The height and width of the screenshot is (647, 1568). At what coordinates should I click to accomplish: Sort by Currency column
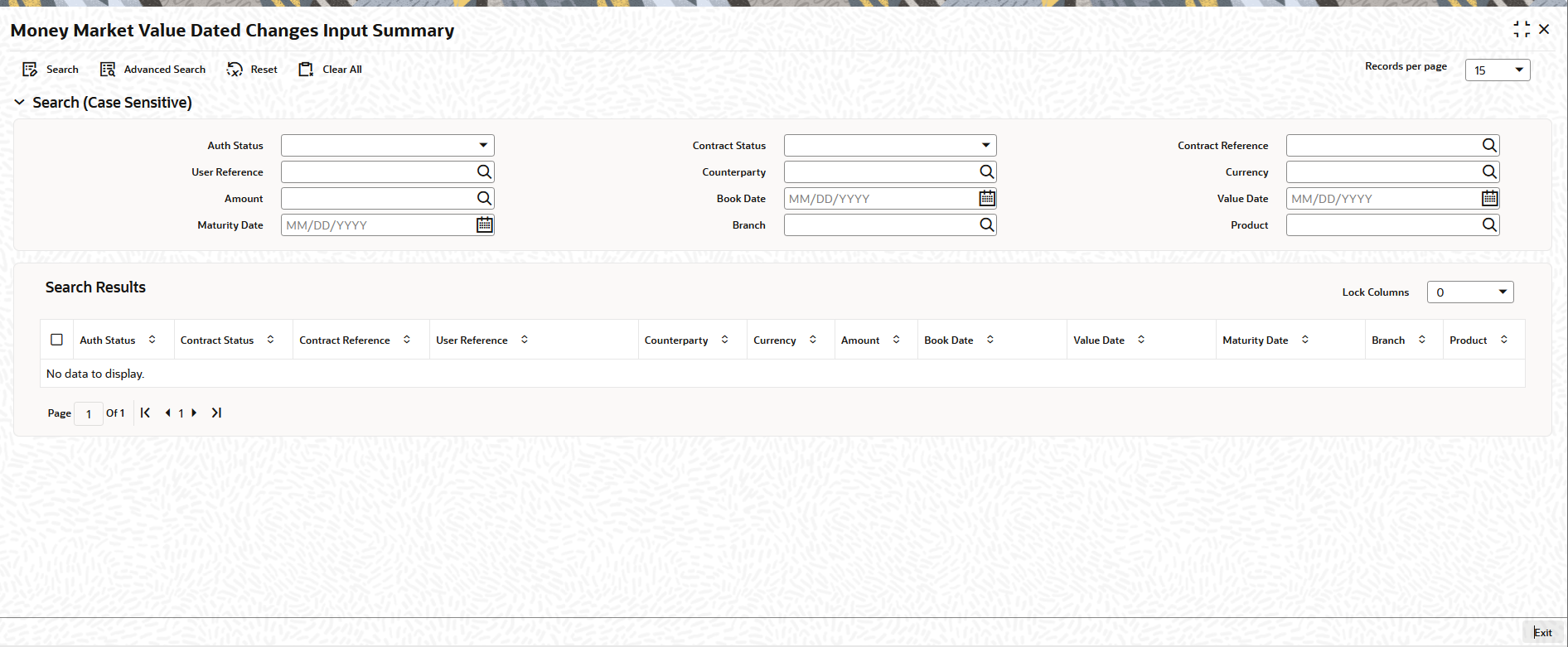pos(813,340)
